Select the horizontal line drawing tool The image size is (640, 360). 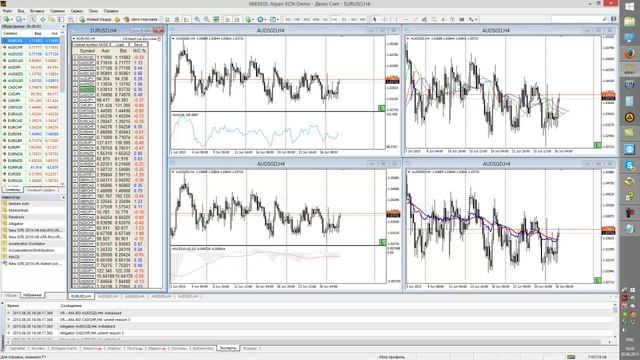tap(406, 19)
